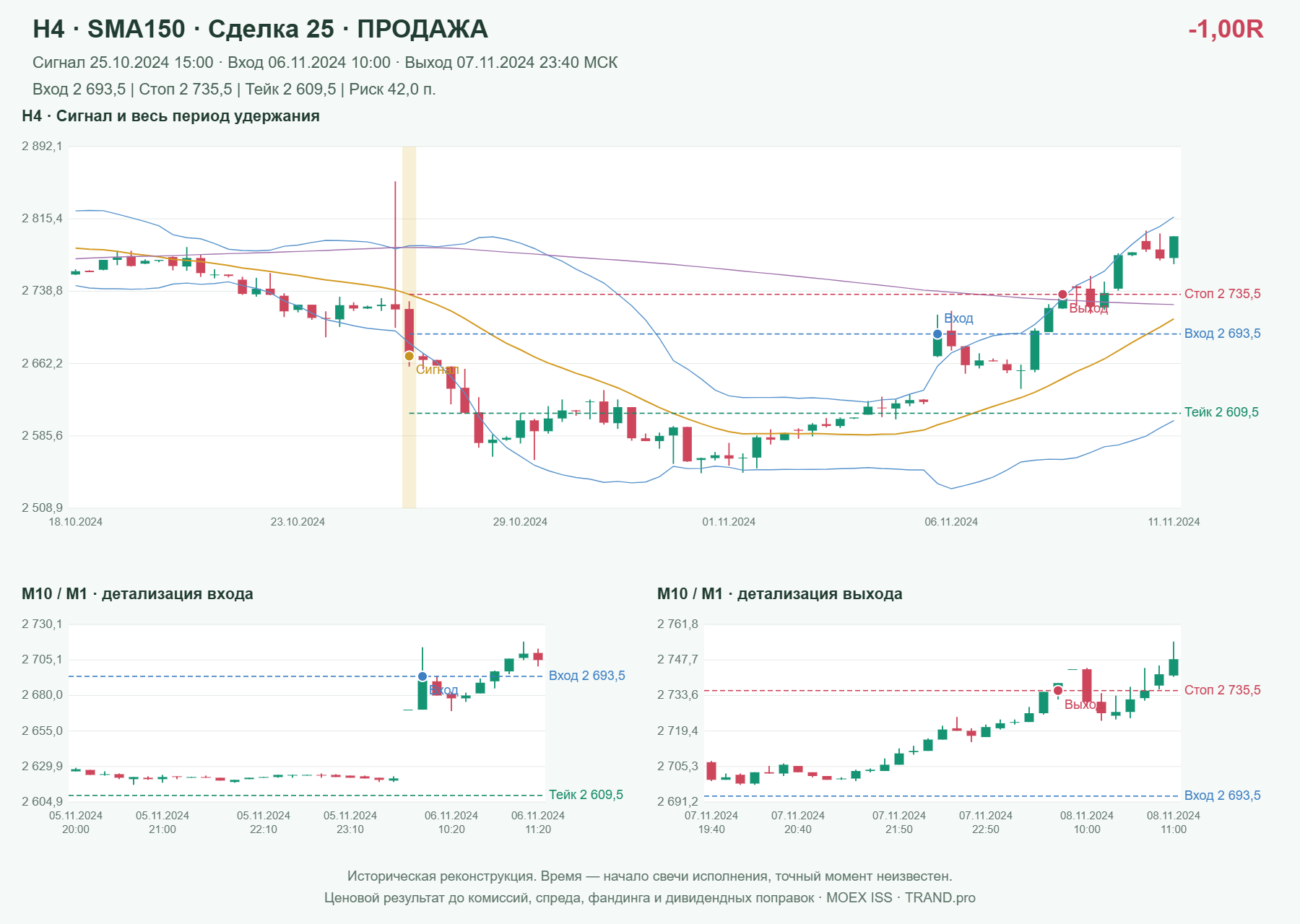The height and width of the screenshot is (924, 1300).
Task: Click Тейк 2 609,5 label in entry detail chart
Action: coord(586,795)
